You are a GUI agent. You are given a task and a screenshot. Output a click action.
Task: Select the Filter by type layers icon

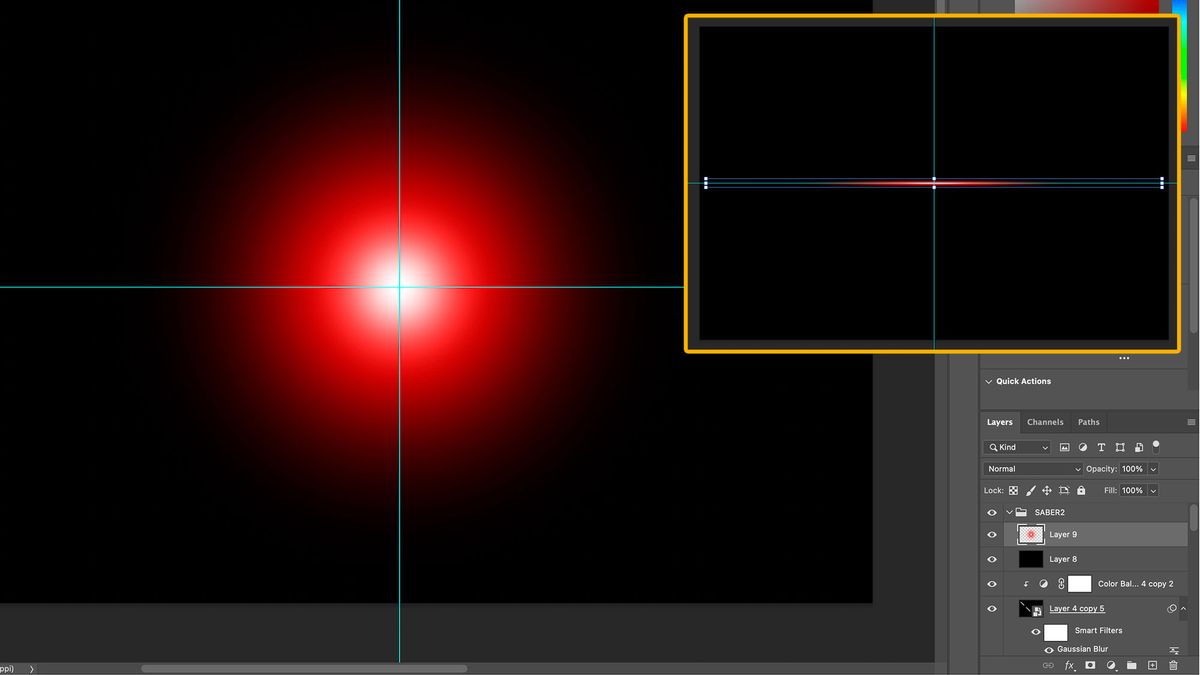1100,447
